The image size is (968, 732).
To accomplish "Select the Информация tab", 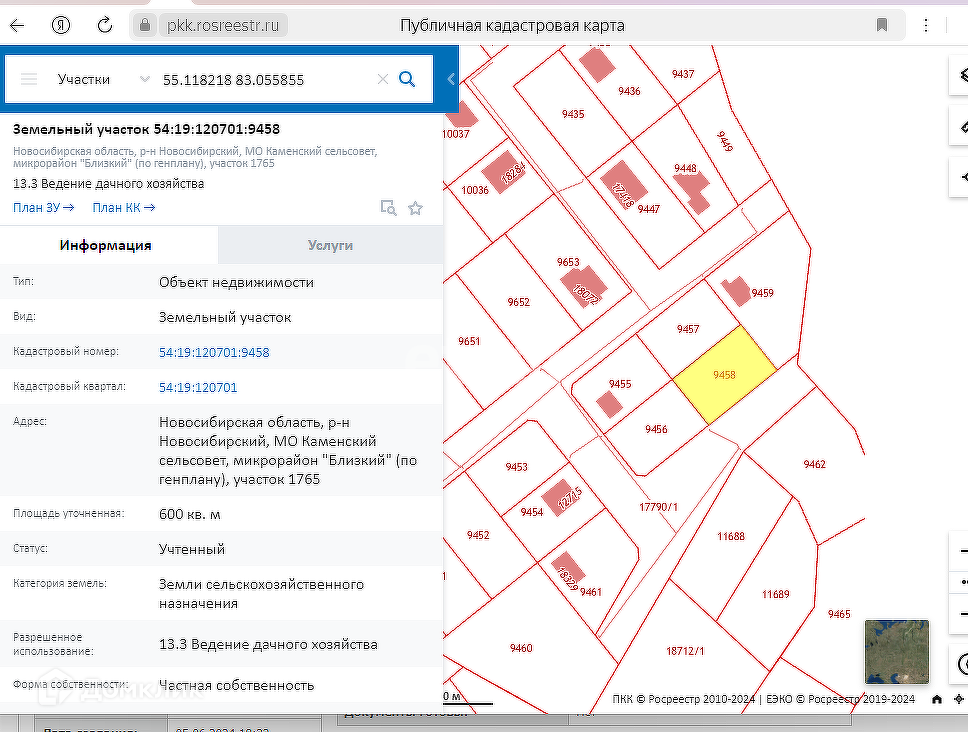I will coord(106,245).
